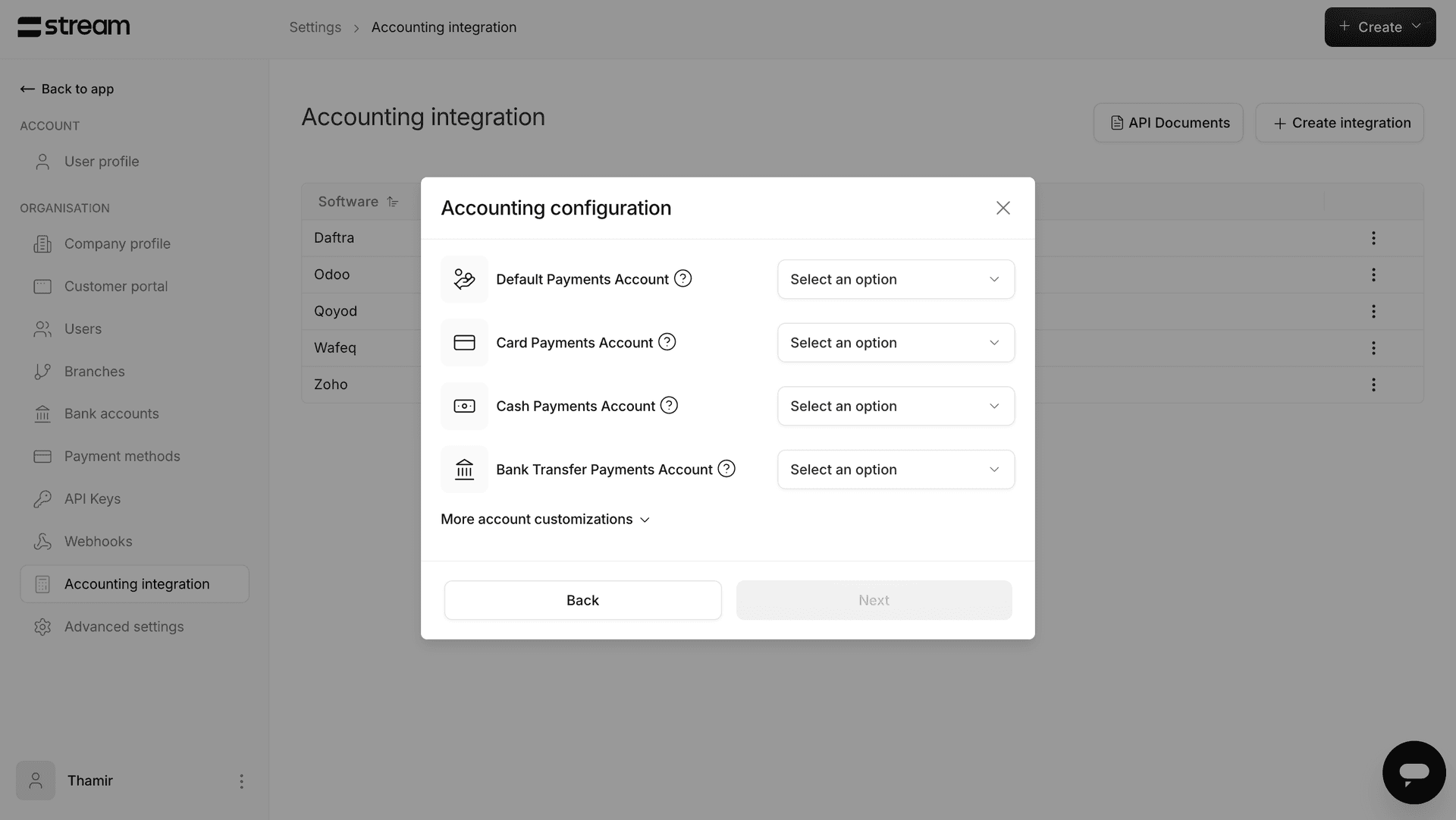Open the chat support bubble
Screen dimensions: 1456x820
coord(1414,772)
